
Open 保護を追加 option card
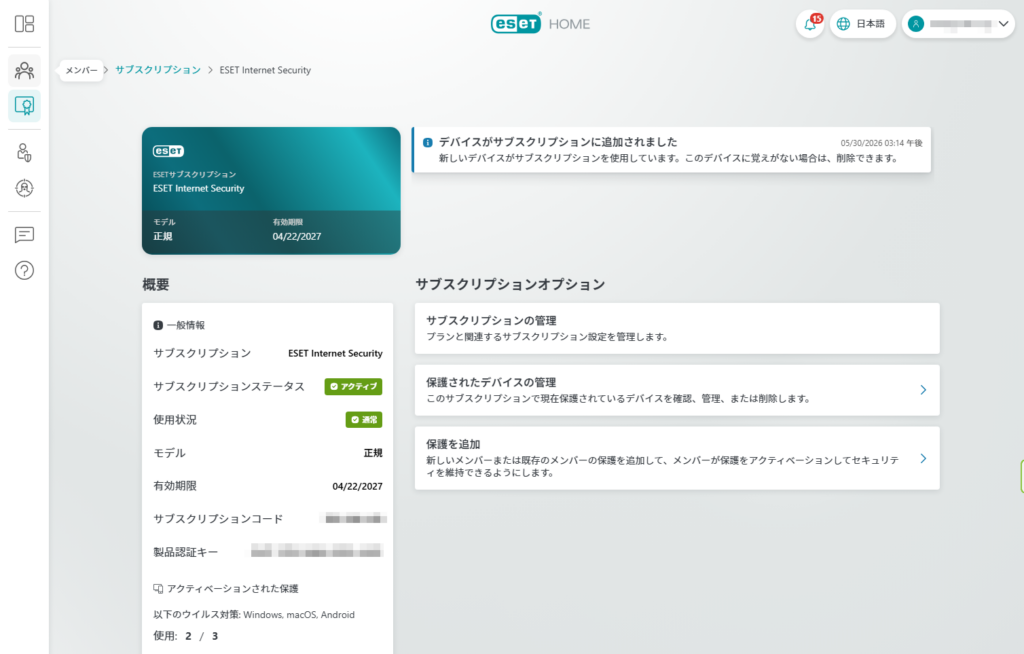pyautogui.click(x=677, y=458)
